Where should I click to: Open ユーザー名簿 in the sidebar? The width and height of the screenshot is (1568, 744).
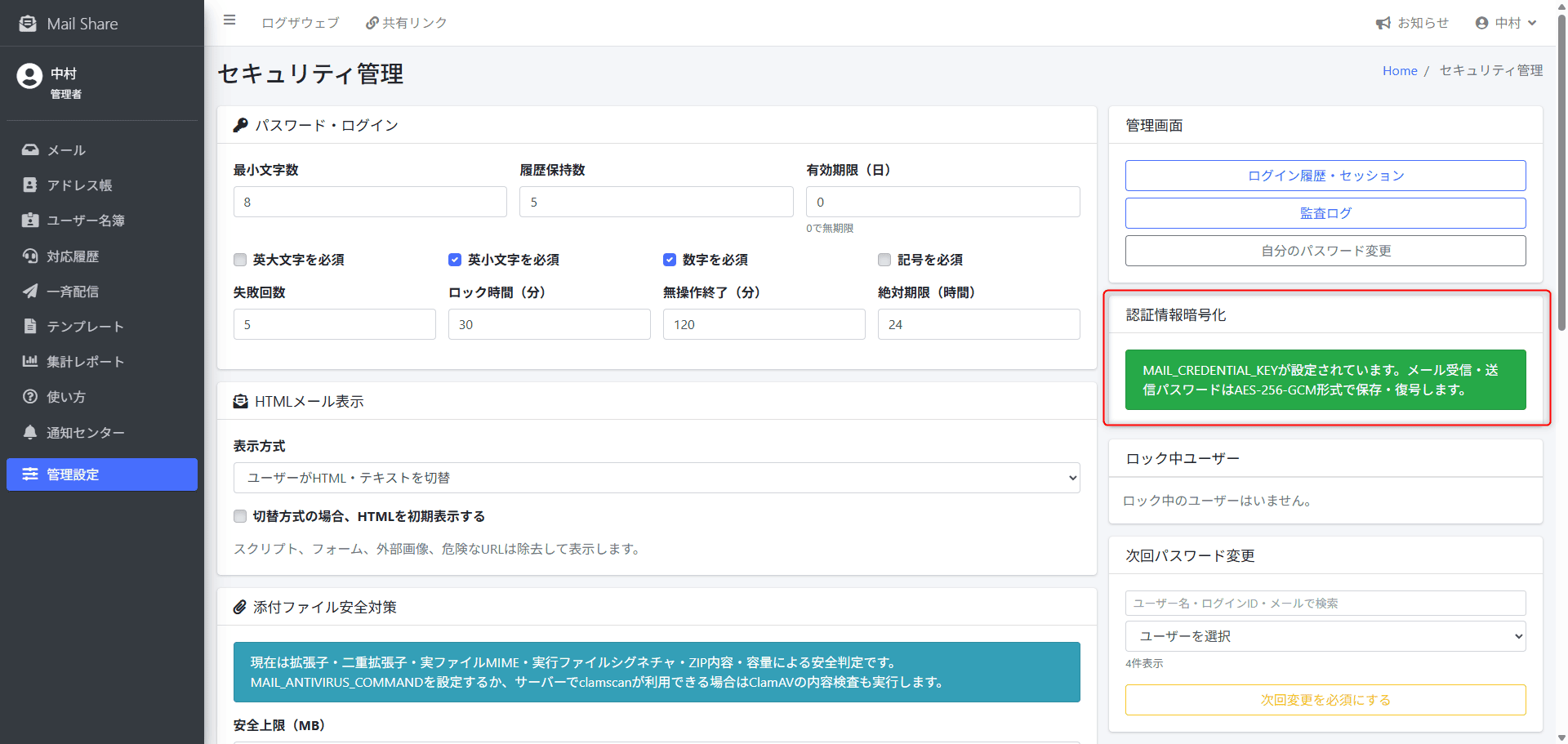coord(102,221)
